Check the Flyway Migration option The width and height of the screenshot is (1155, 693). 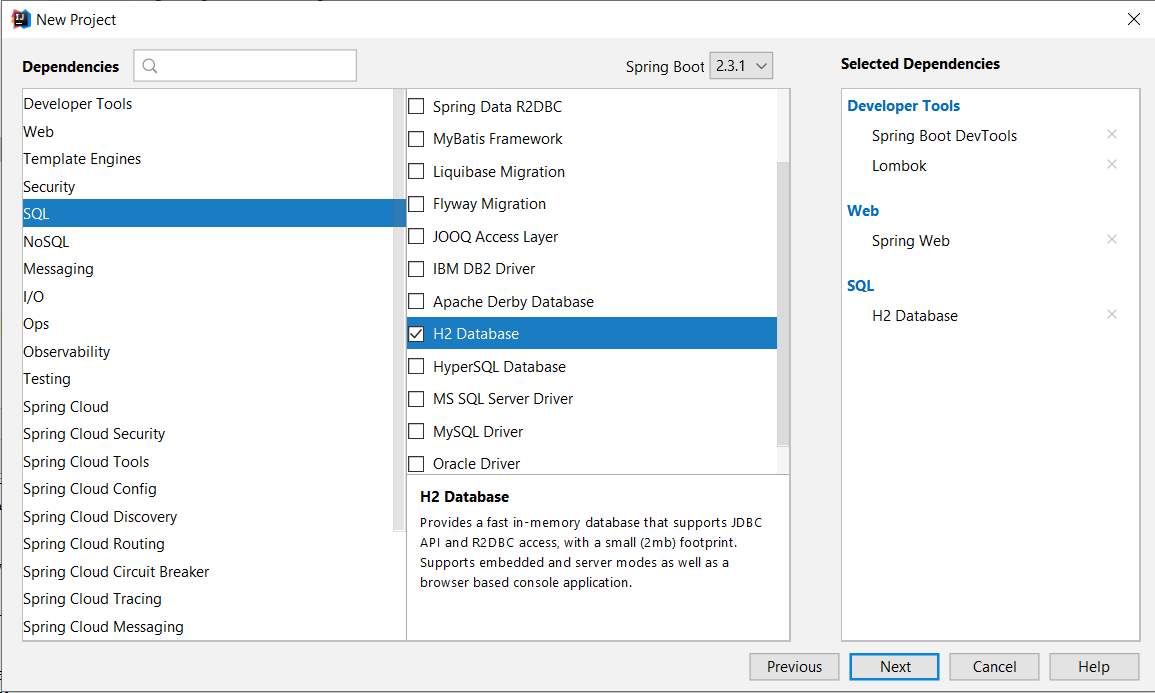tap(416, 204)
